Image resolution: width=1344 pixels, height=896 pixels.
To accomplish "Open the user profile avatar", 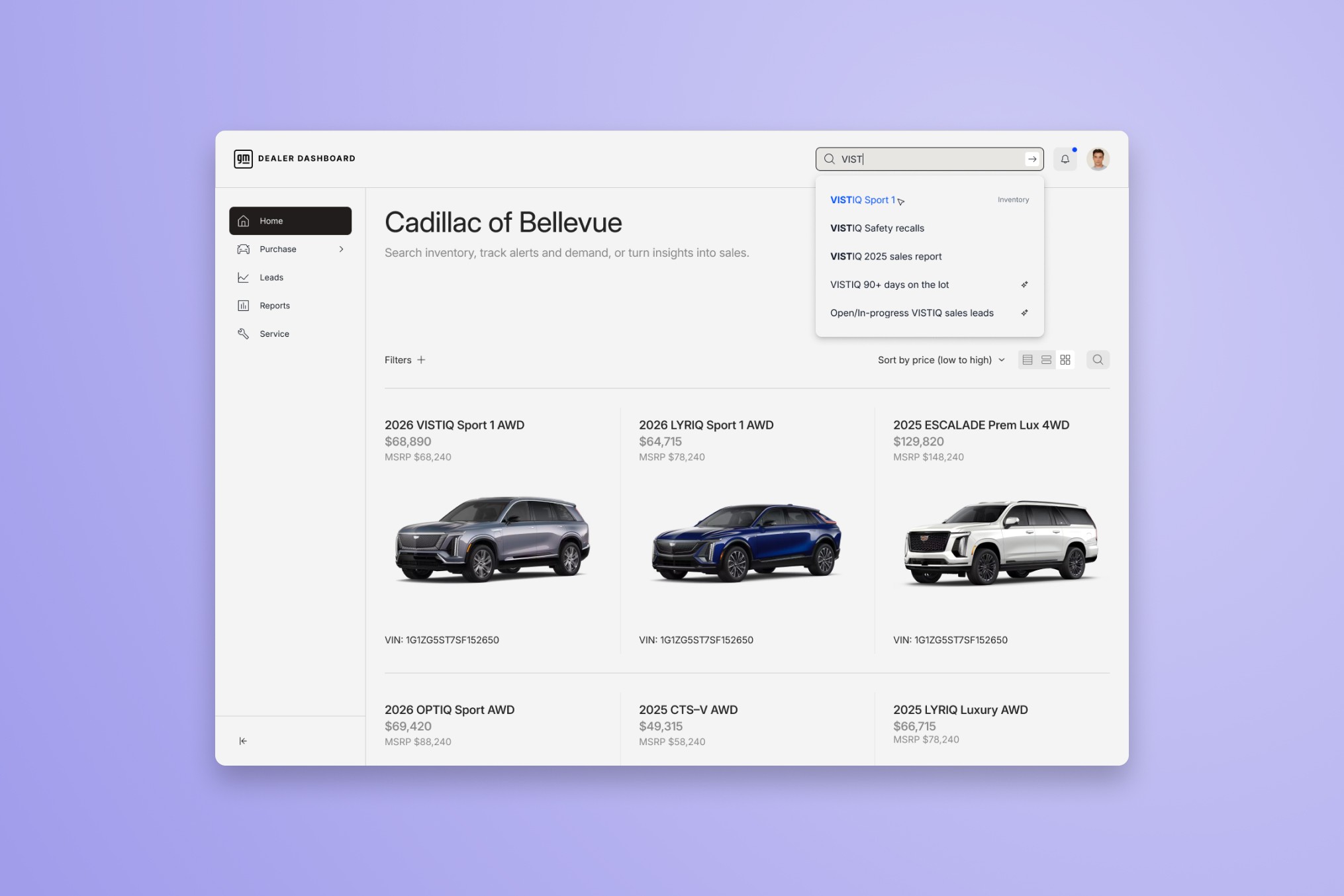I will [x=1098, y=159].
